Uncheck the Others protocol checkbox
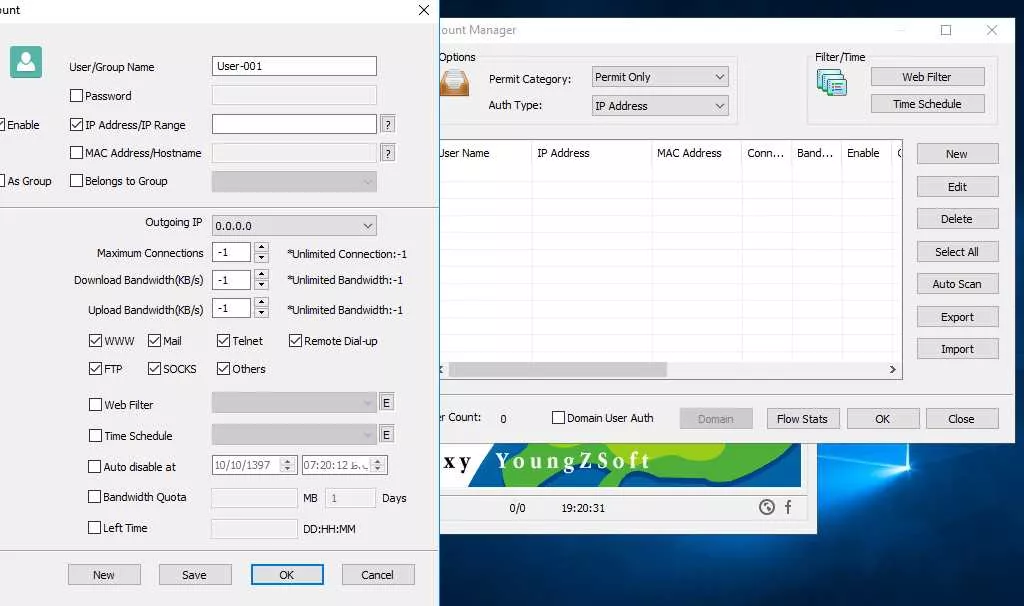Viewport: 1024px width, 606px height. (223, 369)
